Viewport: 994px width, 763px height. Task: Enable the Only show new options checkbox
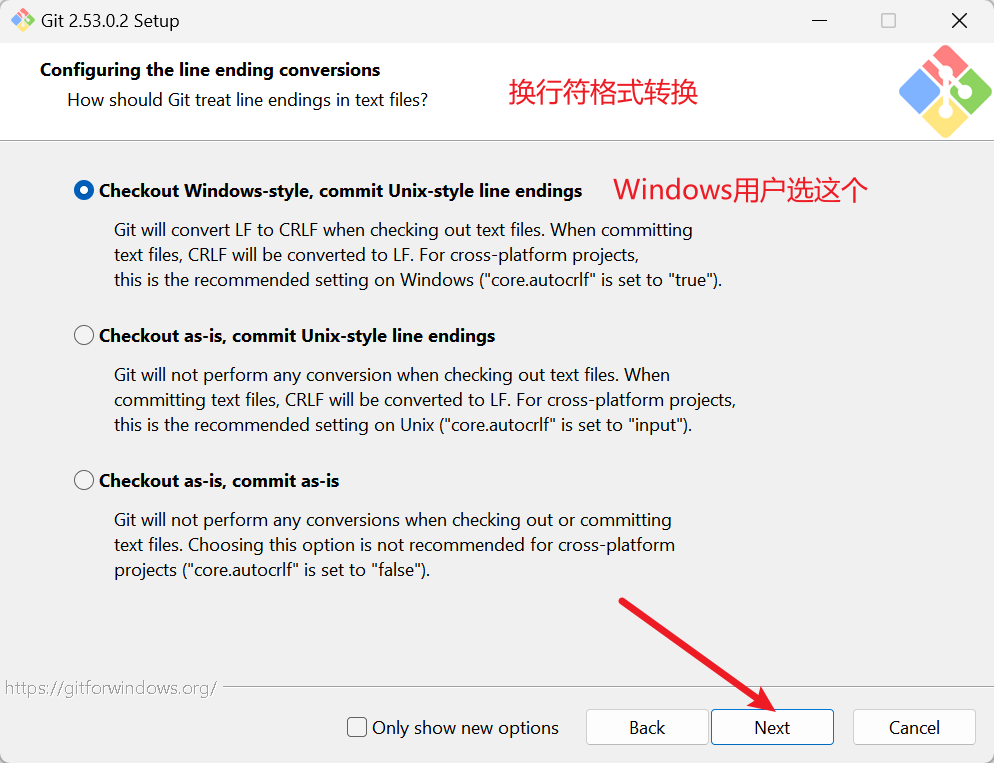click(357, 727)
